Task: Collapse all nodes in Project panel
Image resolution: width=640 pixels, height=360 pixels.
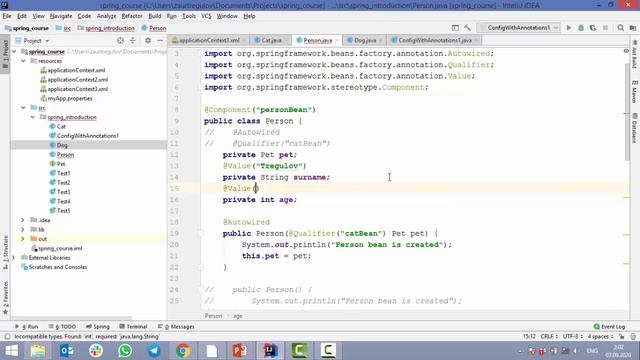Action: pos(133,40)
